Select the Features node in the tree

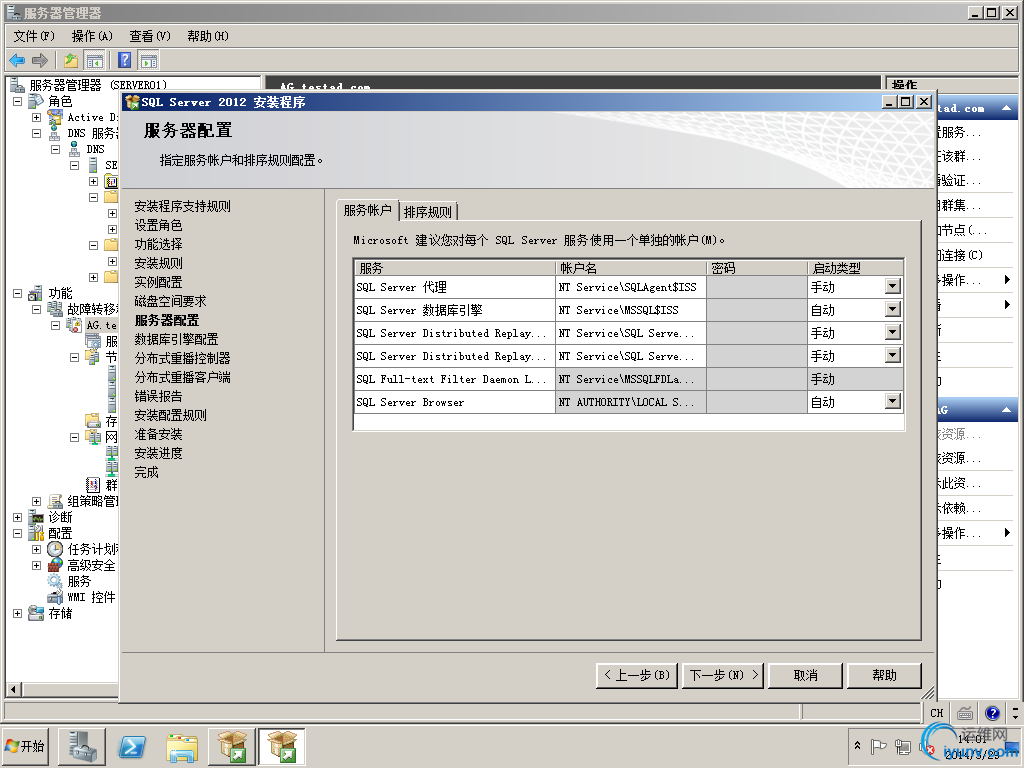(60, 293)
